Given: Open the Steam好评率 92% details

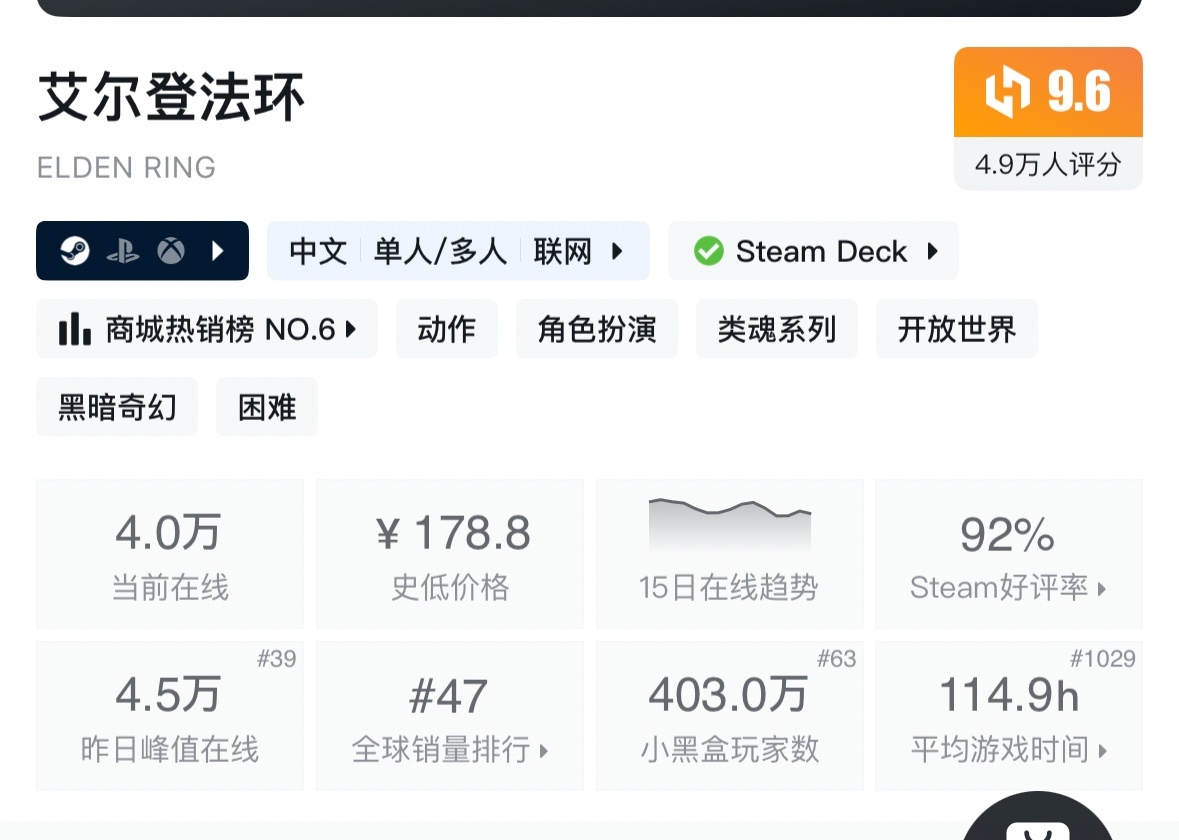Looking at the screenshot, I should pyautogui.click(x=1008, y=554).
